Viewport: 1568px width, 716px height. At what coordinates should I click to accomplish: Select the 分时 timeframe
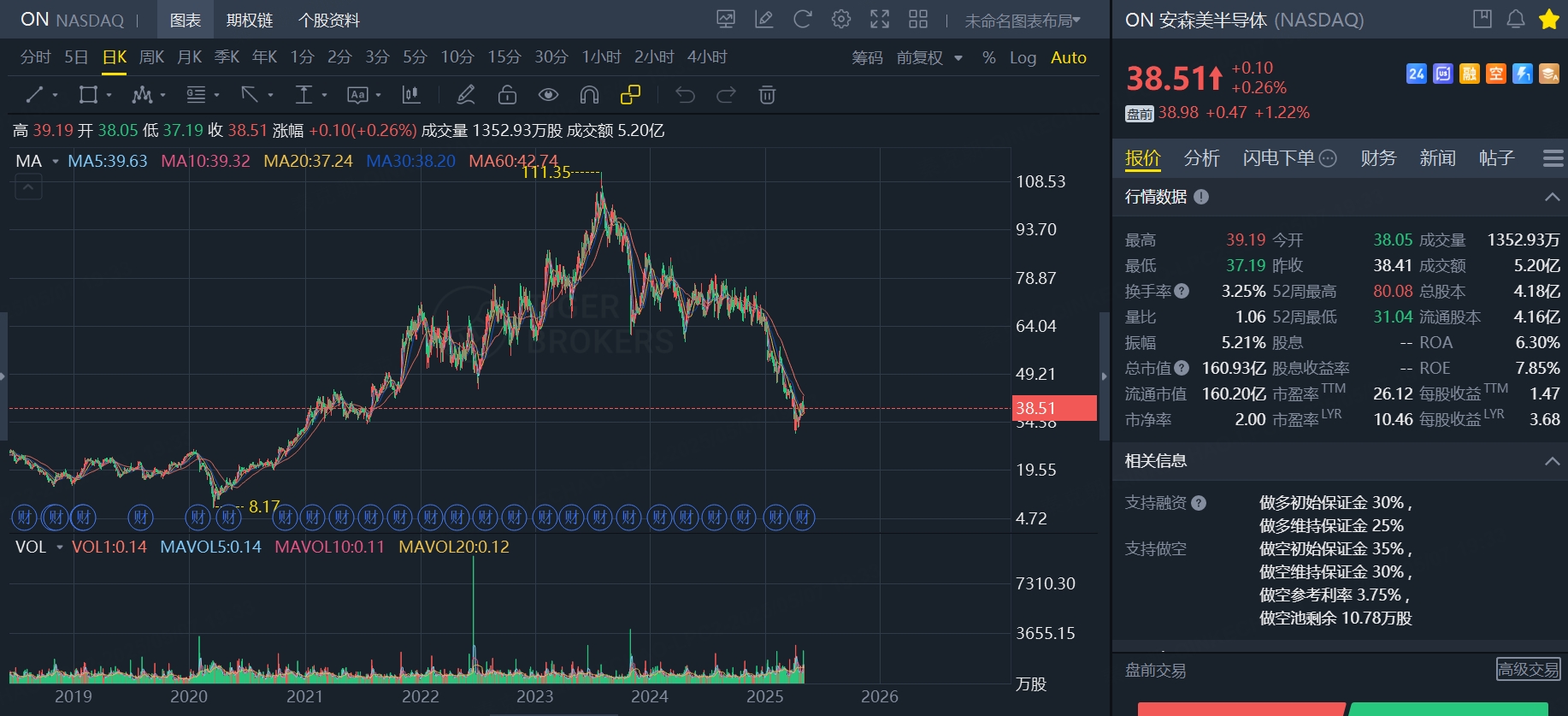[36, 57]
